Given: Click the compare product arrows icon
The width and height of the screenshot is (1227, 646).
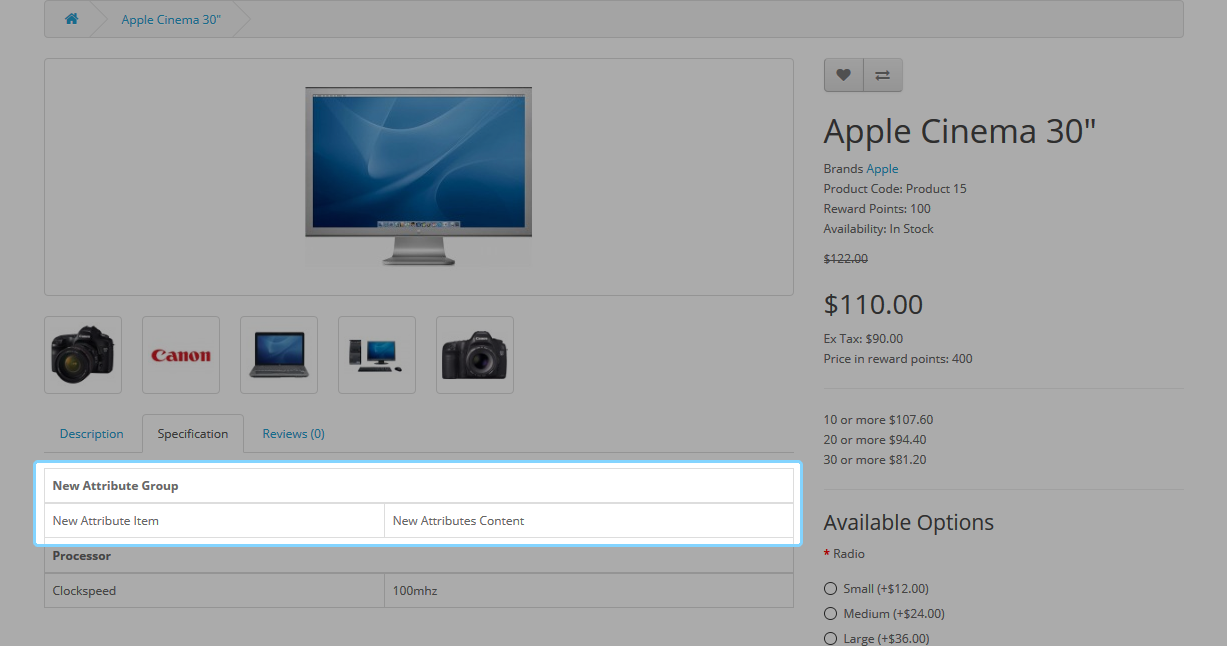Looking at the screenshot, I should click(x=883, y=75).
